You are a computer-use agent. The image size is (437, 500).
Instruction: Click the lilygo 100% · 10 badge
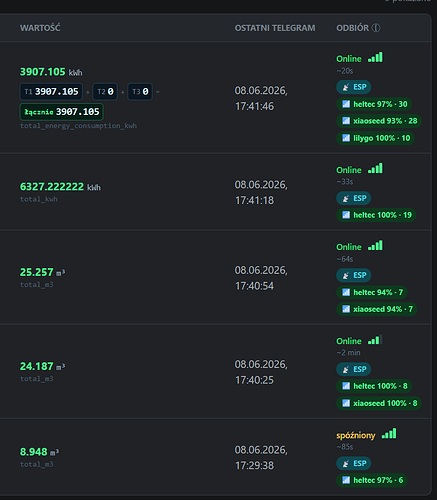pyautogui.click(x=375, y=138)
